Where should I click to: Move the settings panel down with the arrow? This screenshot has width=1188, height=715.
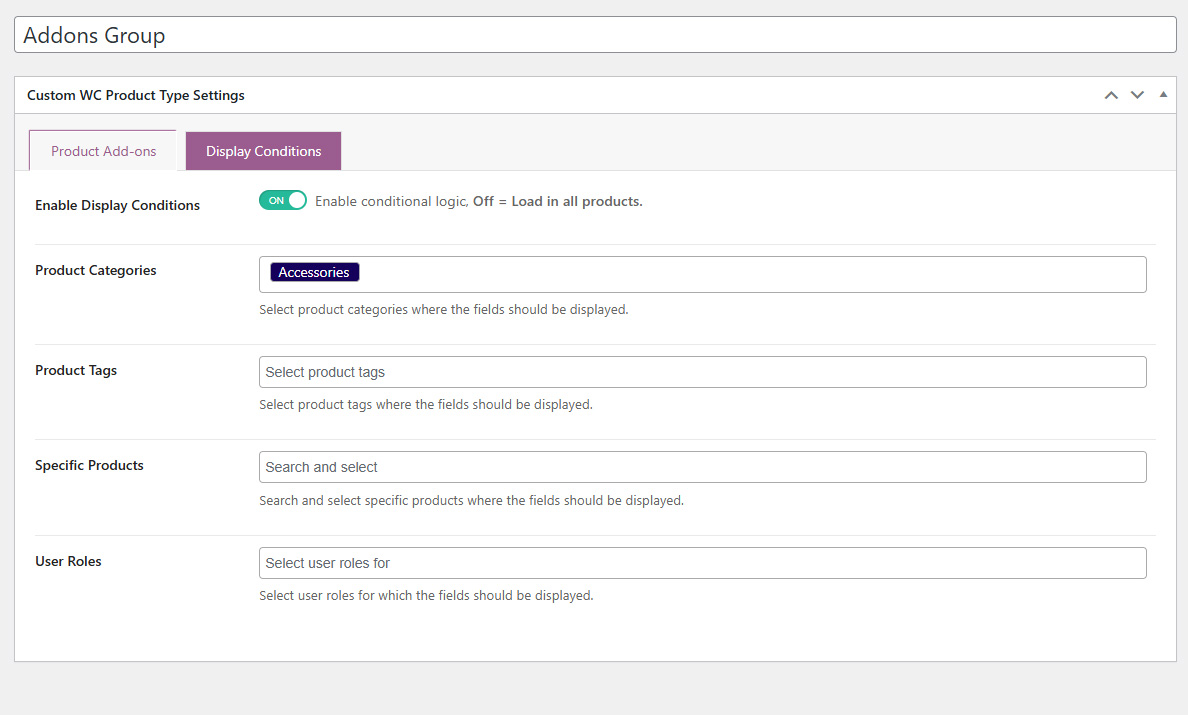1137,95
